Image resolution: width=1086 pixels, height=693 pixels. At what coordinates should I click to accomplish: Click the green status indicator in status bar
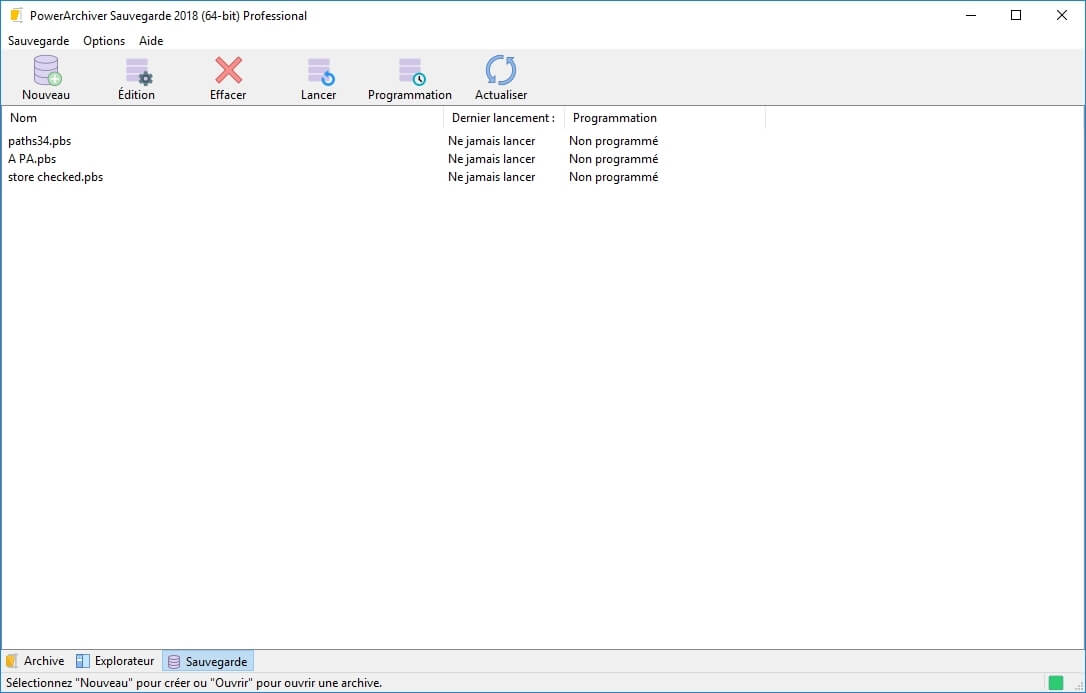pos(1055,683)
